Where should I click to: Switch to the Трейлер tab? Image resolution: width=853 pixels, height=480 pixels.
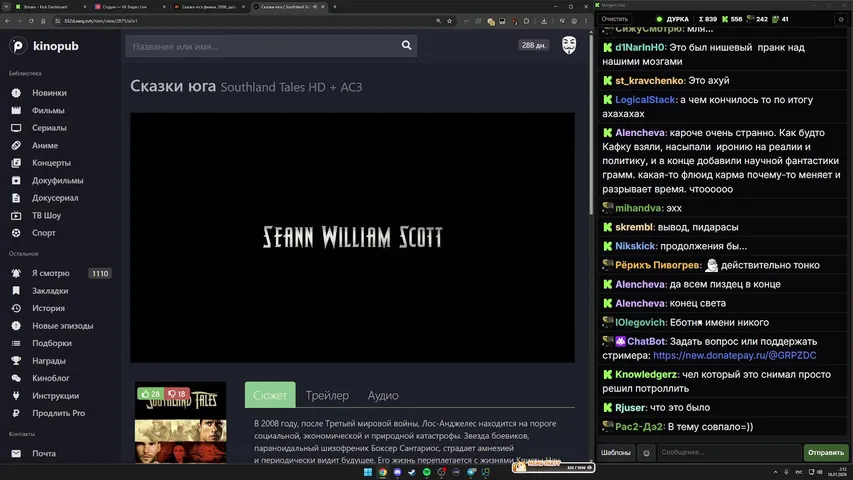(x=327, y=396)
